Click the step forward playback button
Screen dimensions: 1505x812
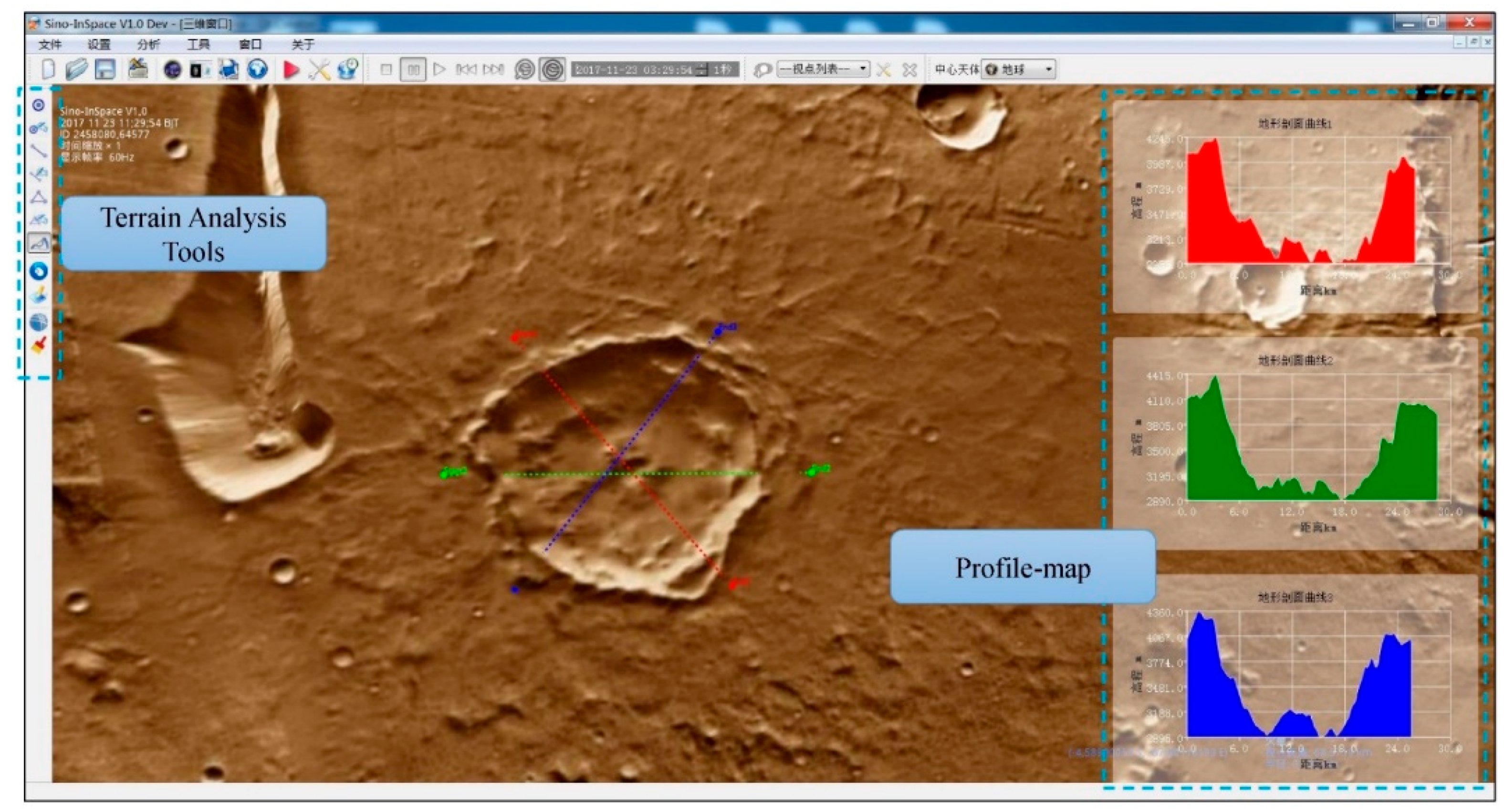click(x=493, y=70)
